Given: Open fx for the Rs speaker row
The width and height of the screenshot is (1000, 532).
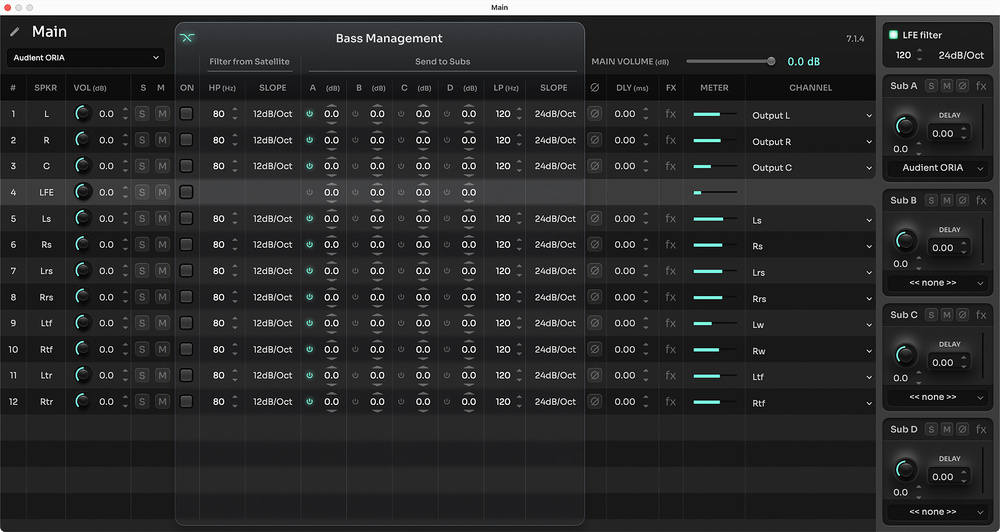Looking at the screenshot, I should 671,245.
